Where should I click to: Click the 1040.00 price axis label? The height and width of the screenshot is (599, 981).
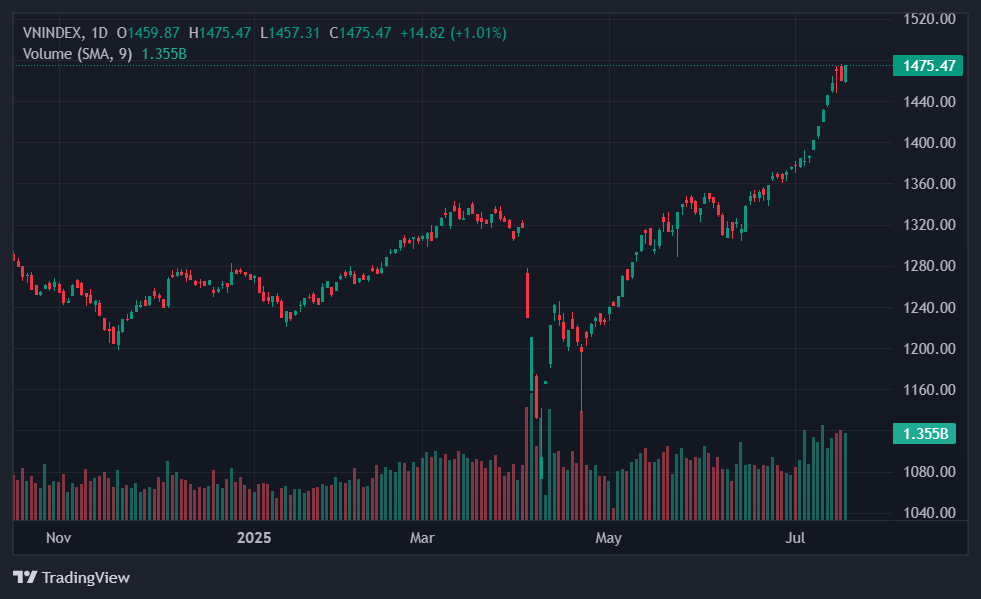[929, 513]
